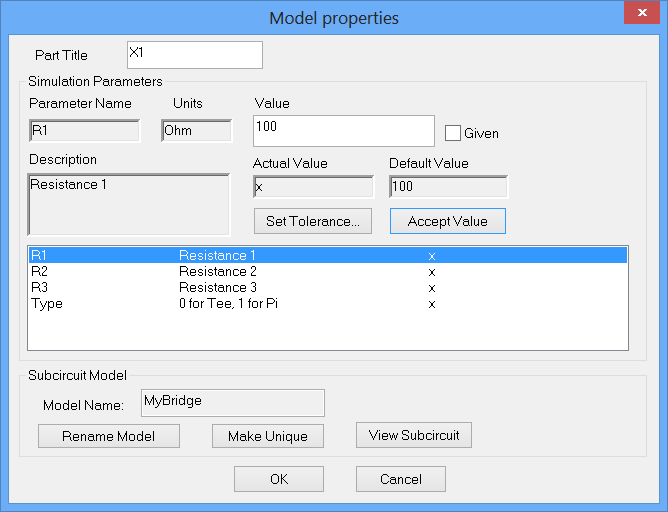Click the Parameter Name field

(x=84, y=130)
